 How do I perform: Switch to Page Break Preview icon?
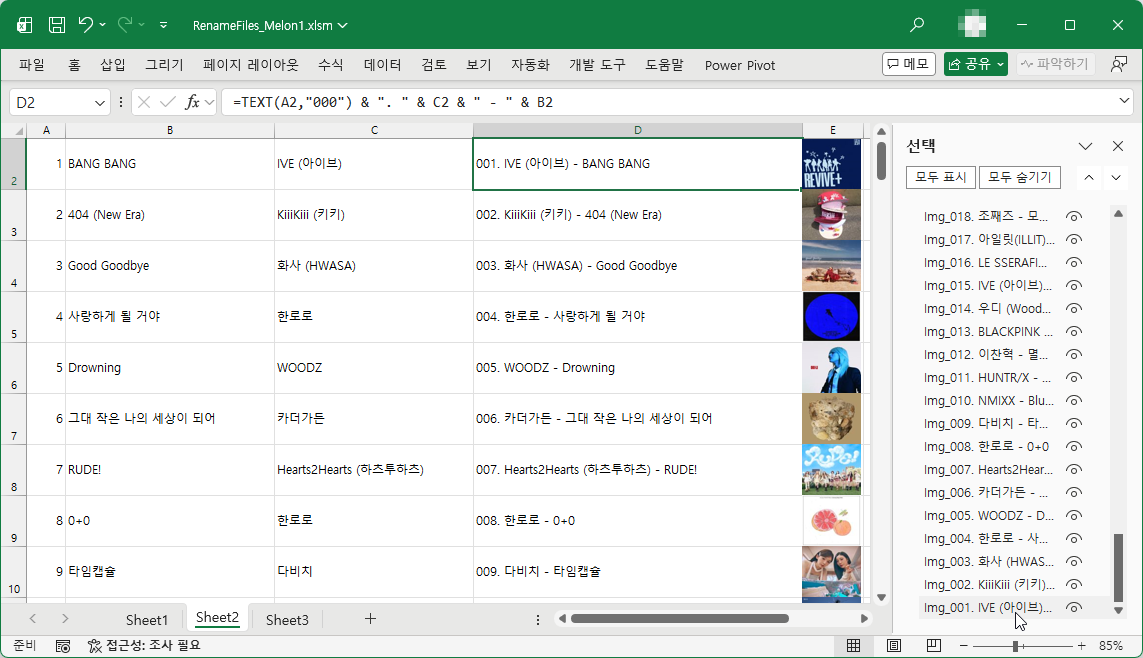(934, 646)
